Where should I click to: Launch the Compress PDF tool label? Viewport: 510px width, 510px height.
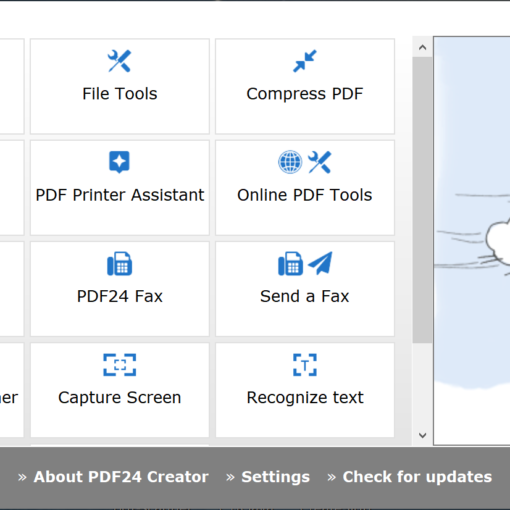(305, 94)
